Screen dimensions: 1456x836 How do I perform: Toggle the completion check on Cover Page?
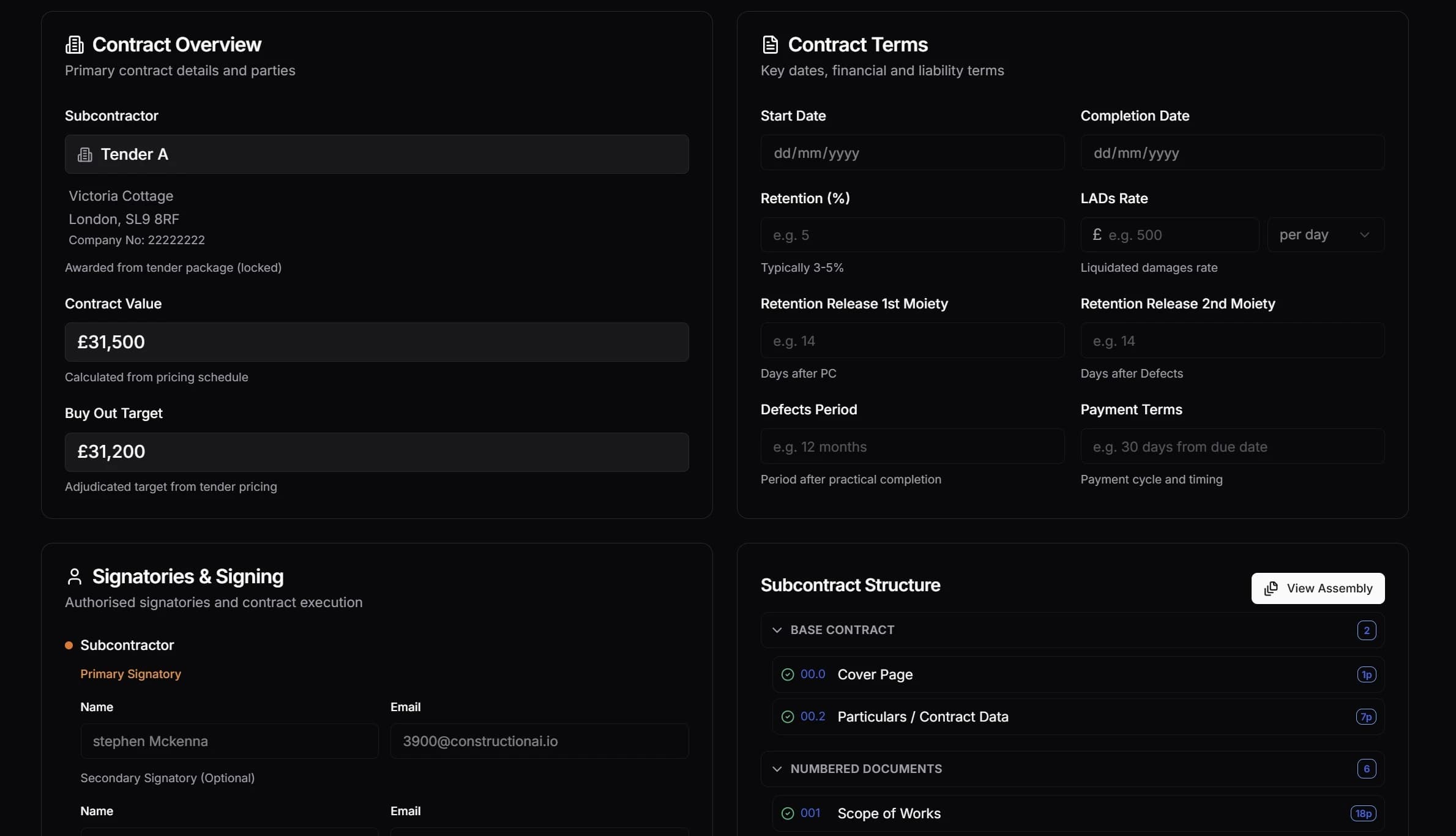pyautogui.click(x=788, y=674)
